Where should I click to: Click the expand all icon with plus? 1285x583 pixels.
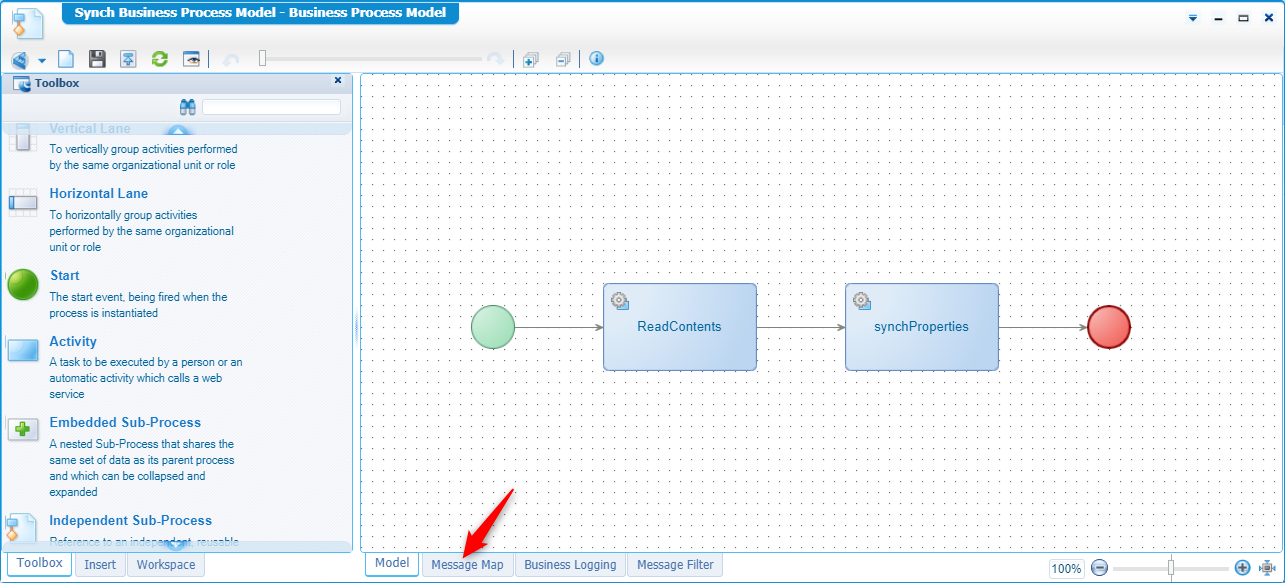pos(531,59)
